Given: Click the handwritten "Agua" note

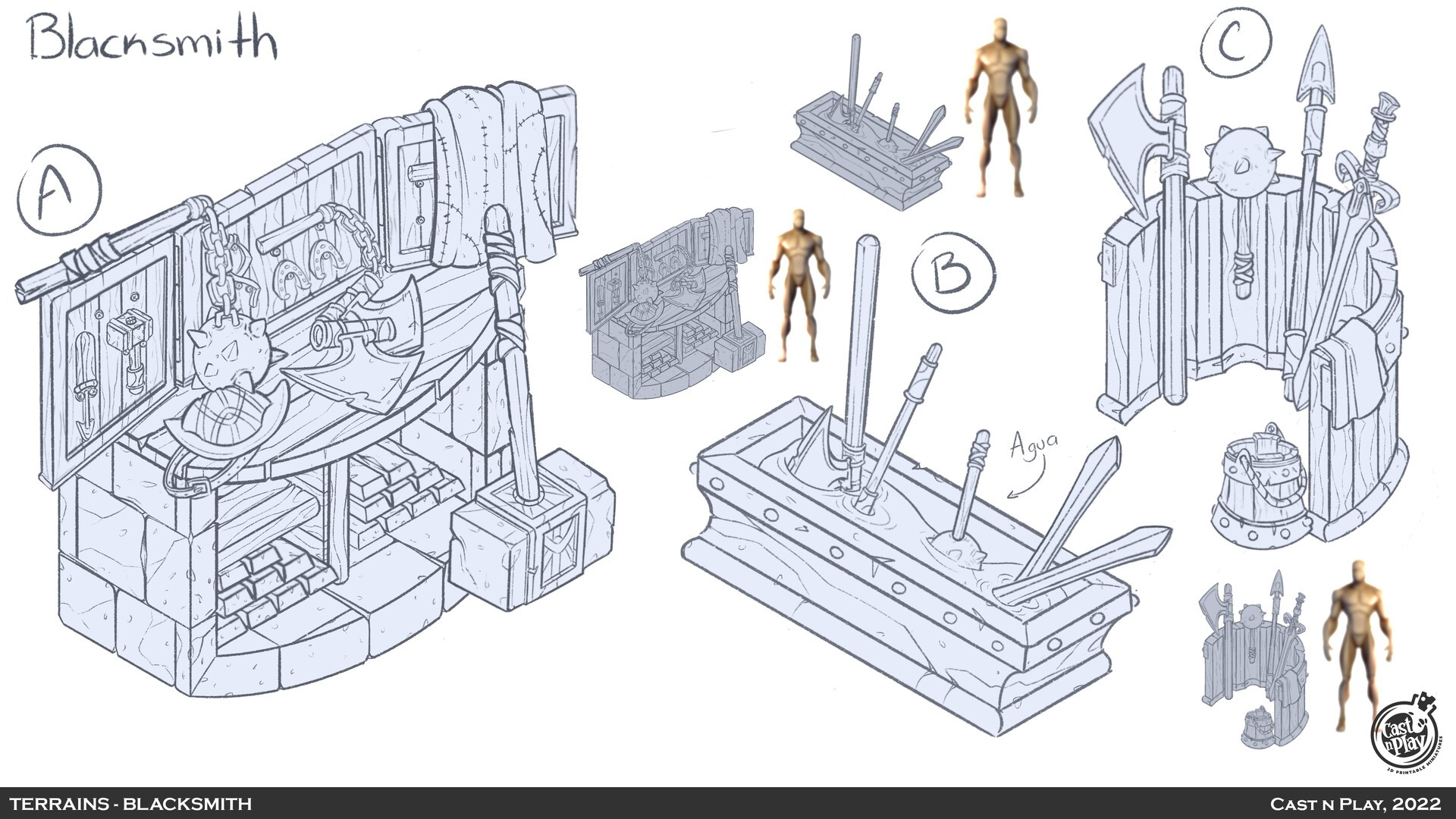Looking at the screenshot, I should [x=1034, y=447].
